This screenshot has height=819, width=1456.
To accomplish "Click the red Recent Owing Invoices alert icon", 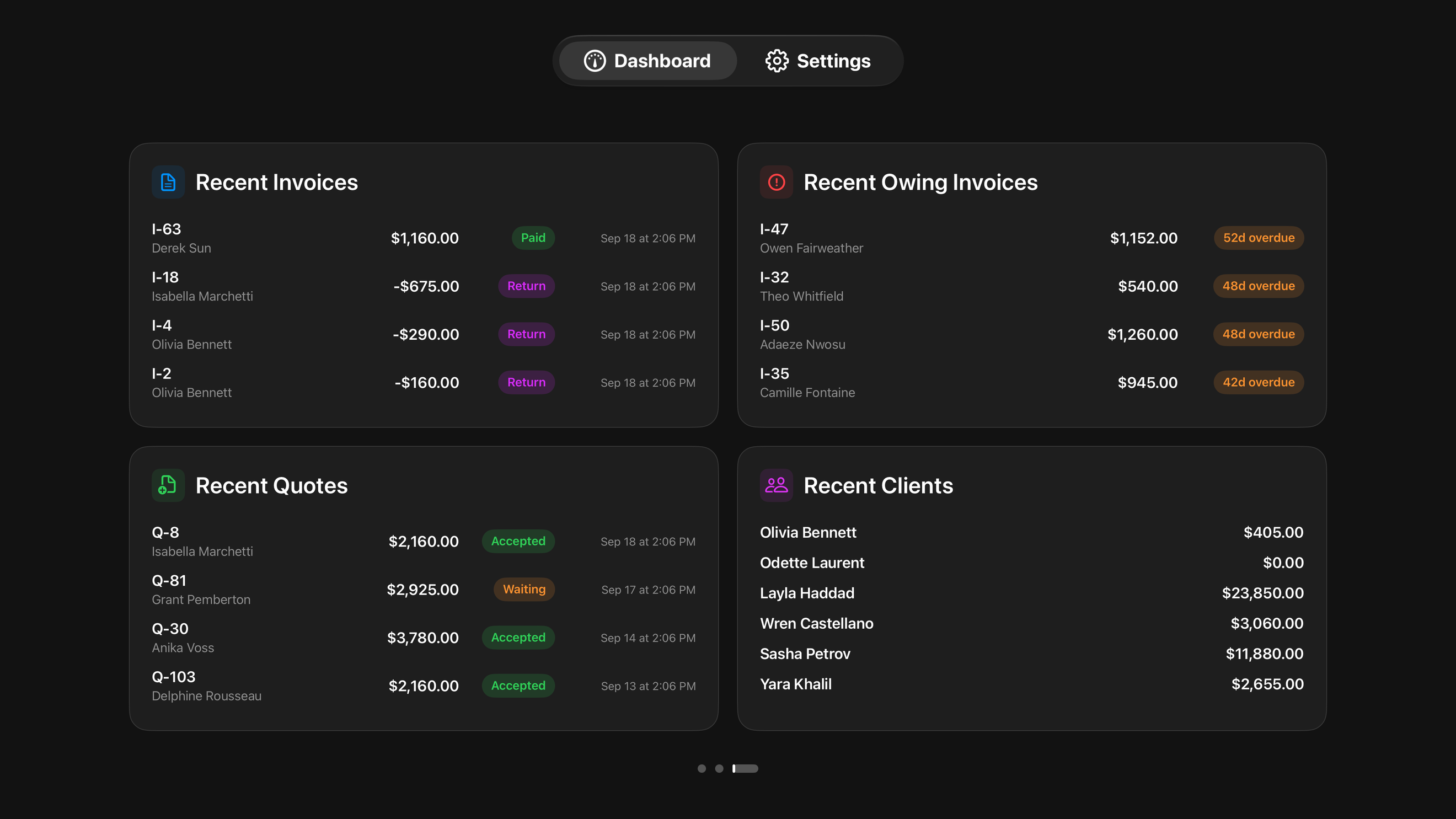I will tap(776, 182).
